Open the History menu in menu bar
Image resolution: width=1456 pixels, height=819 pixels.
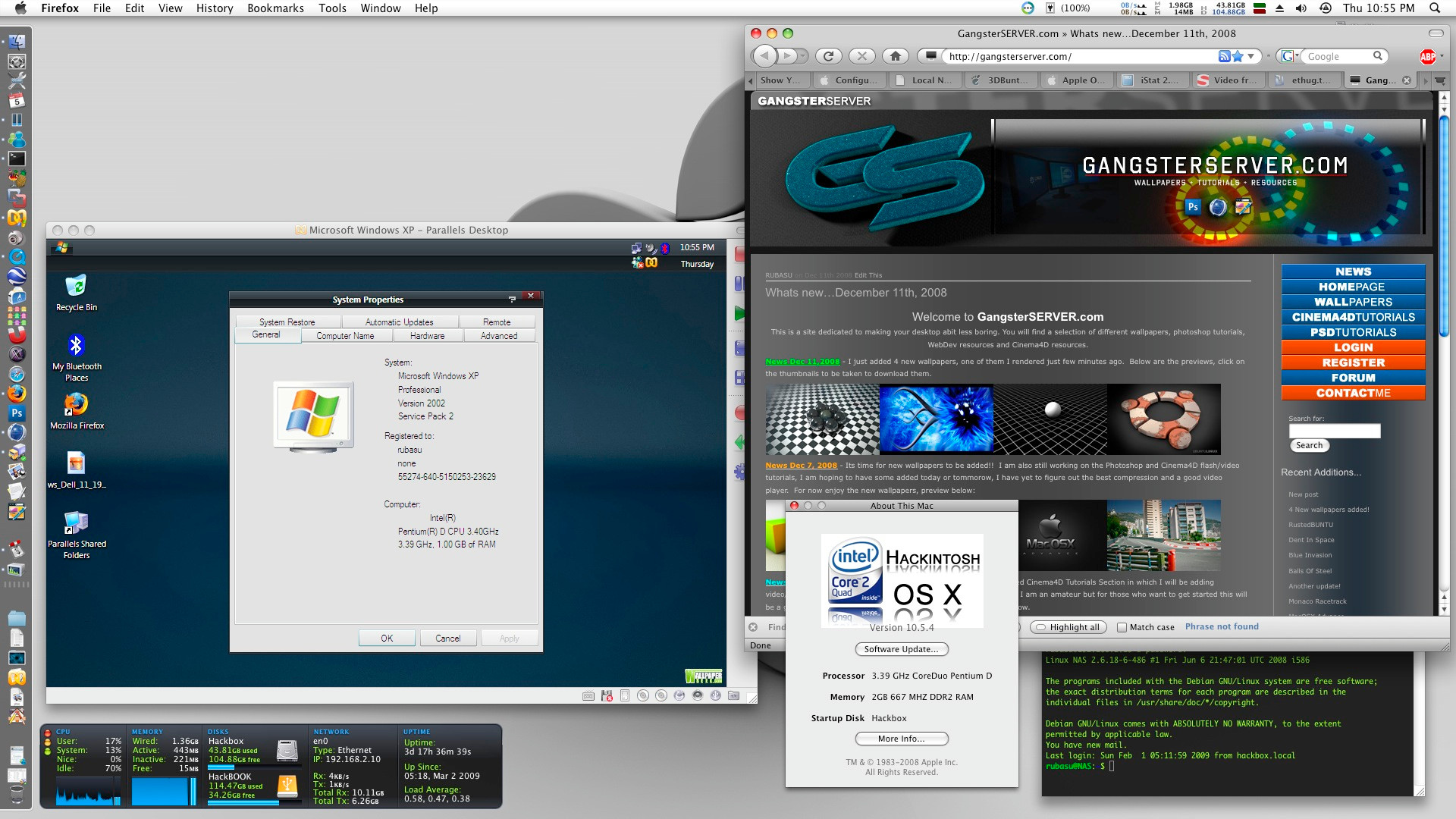click(x=215, y=8)
